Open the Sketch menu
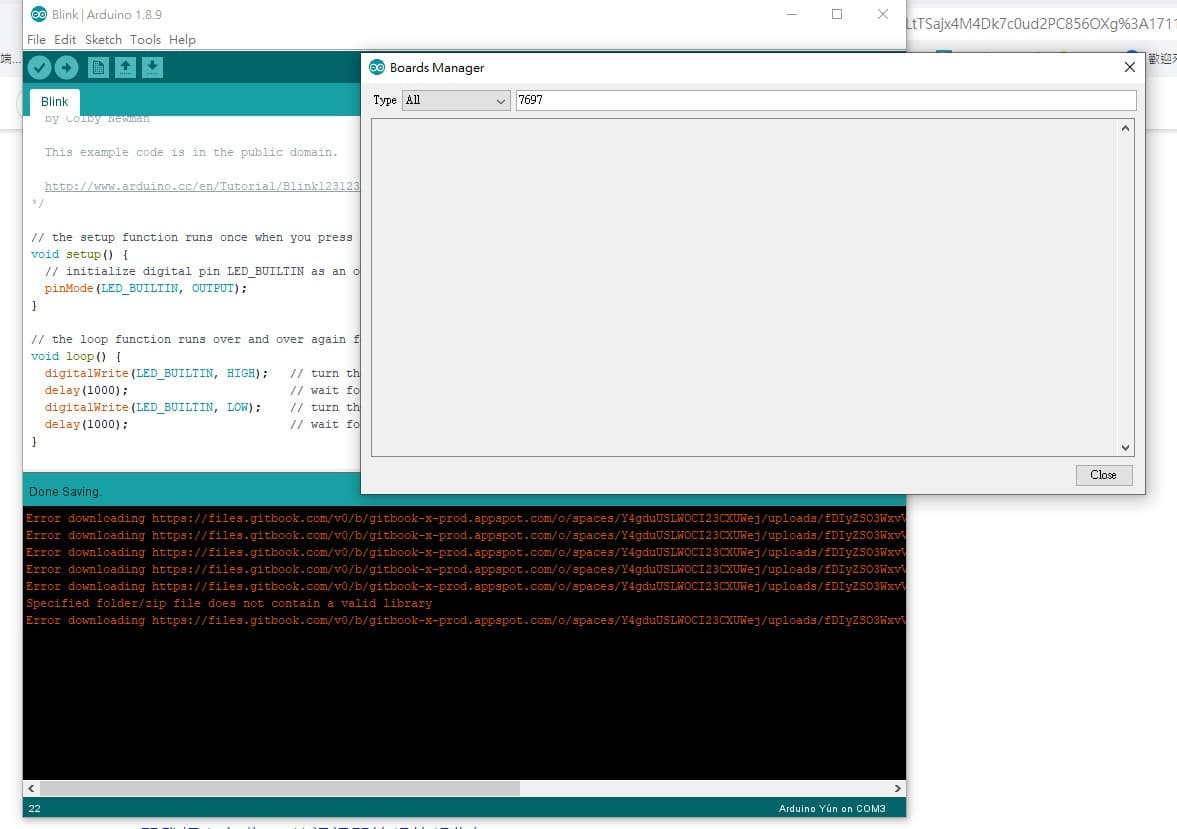The image size is (1177, 829). [x=102, y=40]
